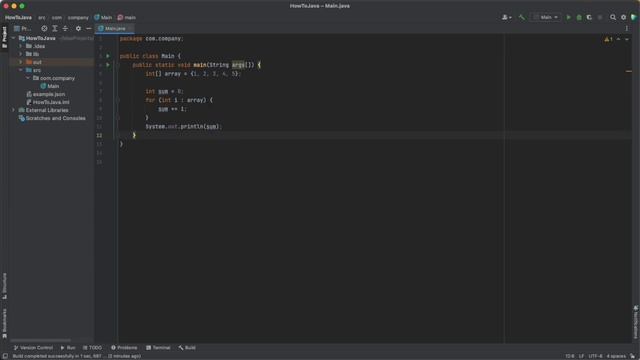The image size is (640, 360).
Task: Toggle the Bookmarks tool window side tab
Action: (x=4, y=323)
